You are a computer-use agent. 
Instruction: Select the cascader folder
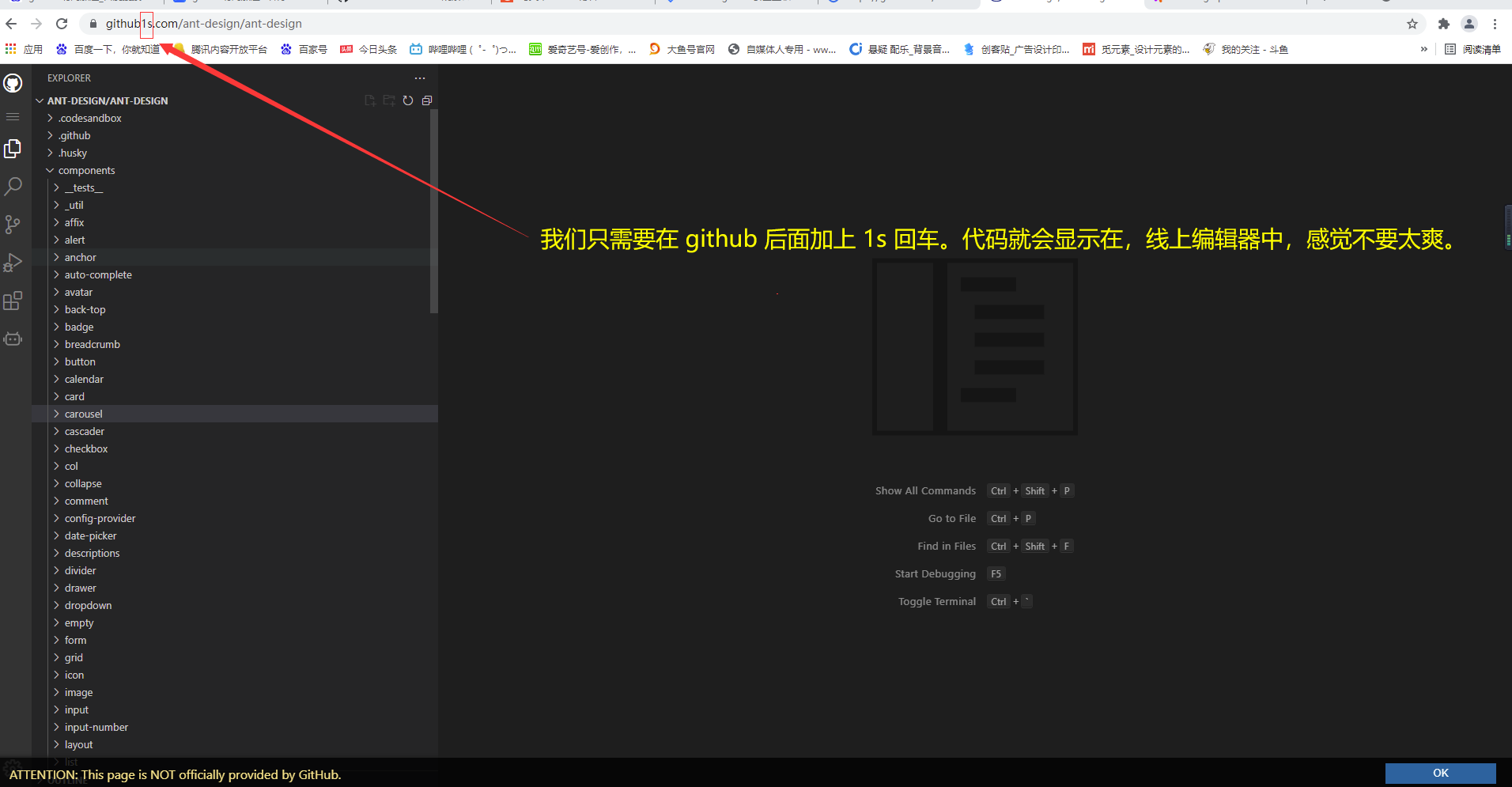tap(235, 431)
